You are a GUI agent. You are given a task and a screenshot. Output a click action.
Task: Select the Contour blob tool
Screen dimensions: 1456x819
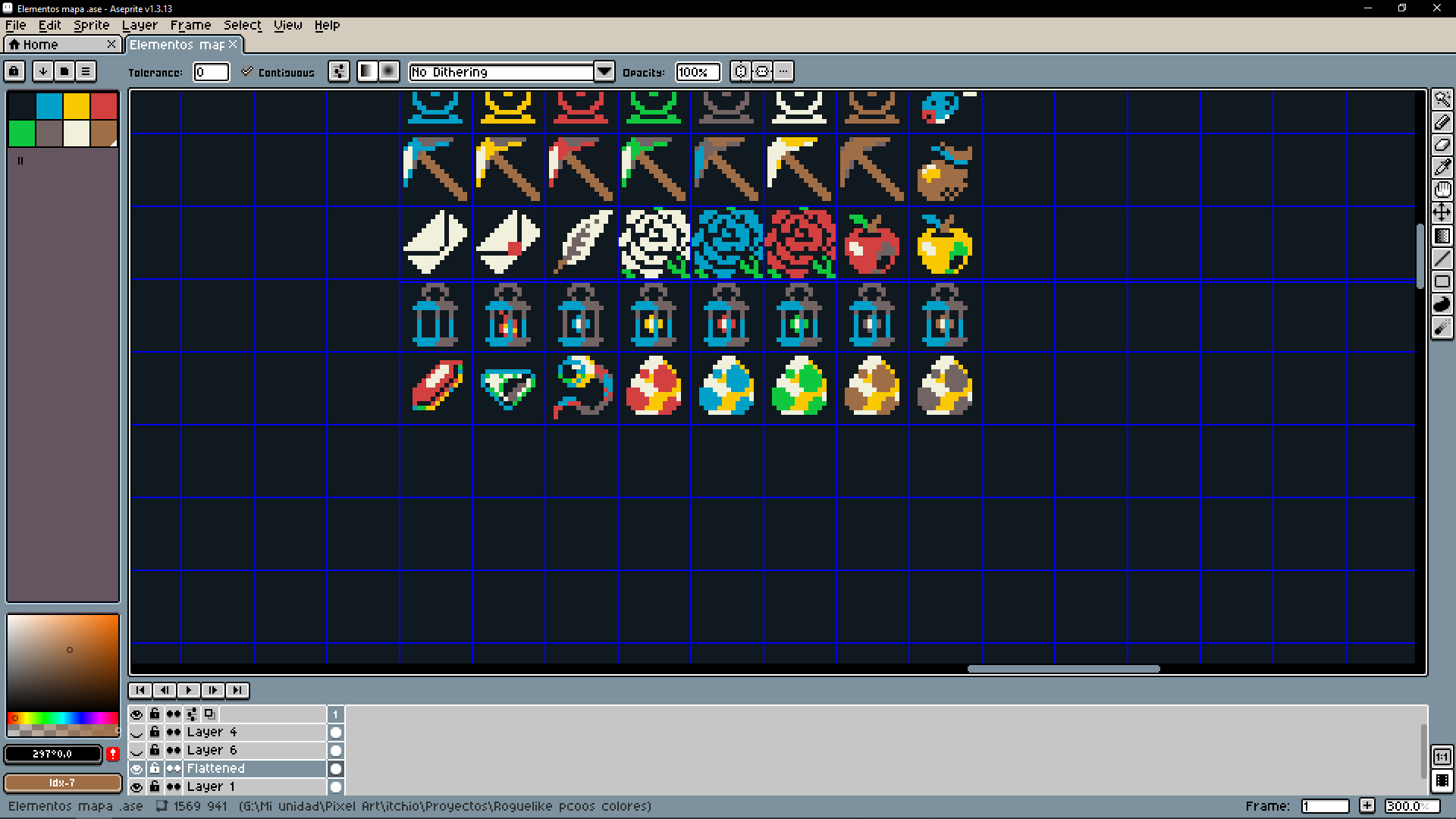coord(1442,304)
